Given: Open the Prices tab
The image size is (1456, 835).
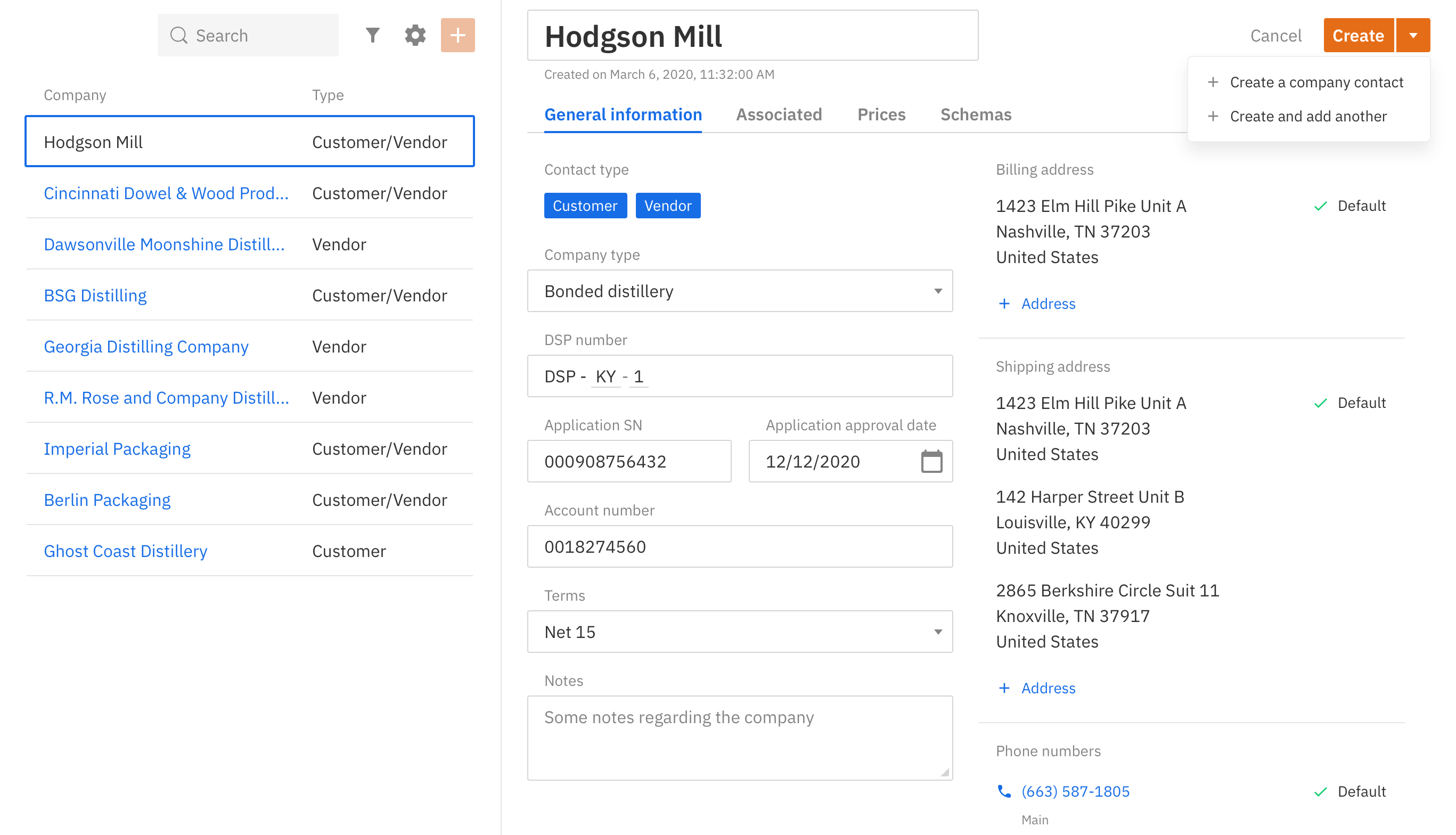Looking at the screenshot, I should point(881,114).
